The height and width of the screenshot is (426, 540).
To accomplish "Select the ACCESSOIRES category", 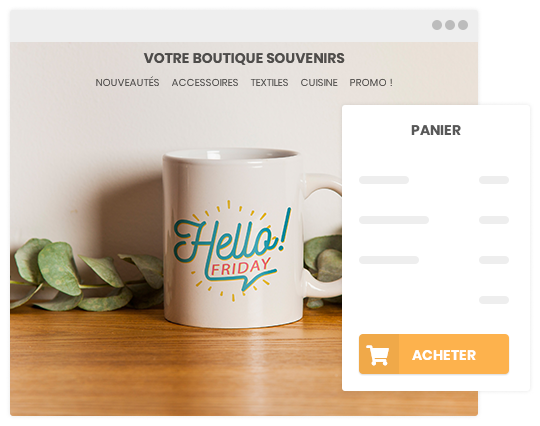I will (x=205, y=83).
